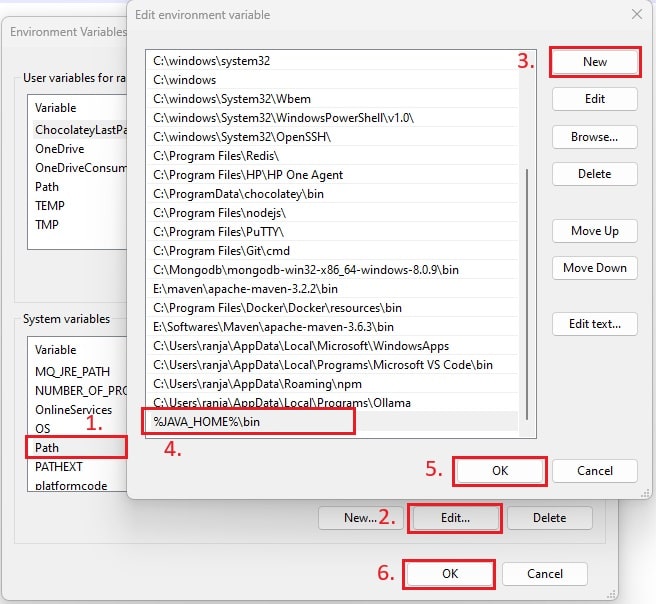Select the C:\windows\System32\Wbem entry
The width and height of the screenshot is (656, 604).
tap(332, 99)
